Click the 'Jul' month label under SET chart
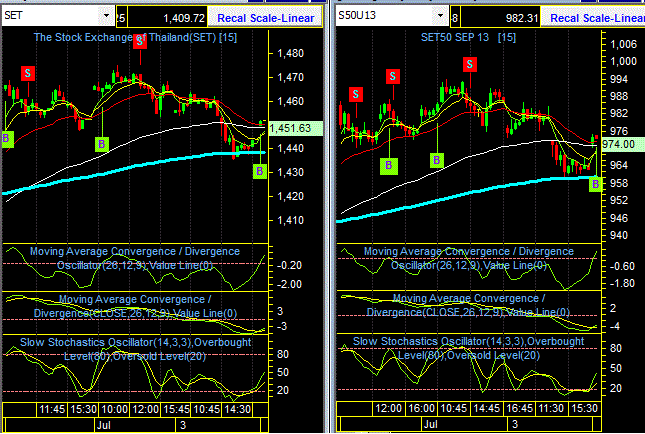The width and height of the screenshot is (645, 434). pyautogui.click(x=103, y=425)
